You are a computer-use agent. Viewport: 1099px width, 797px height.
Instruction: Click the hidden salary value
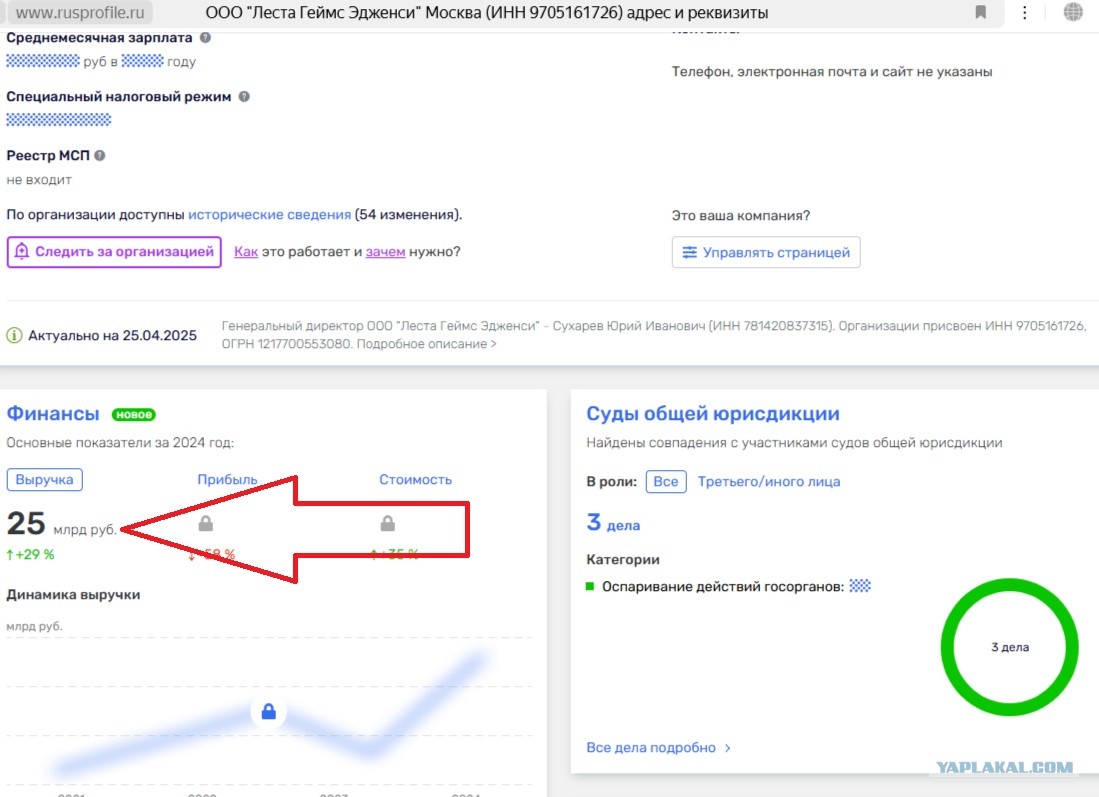(x=43, y=61)
